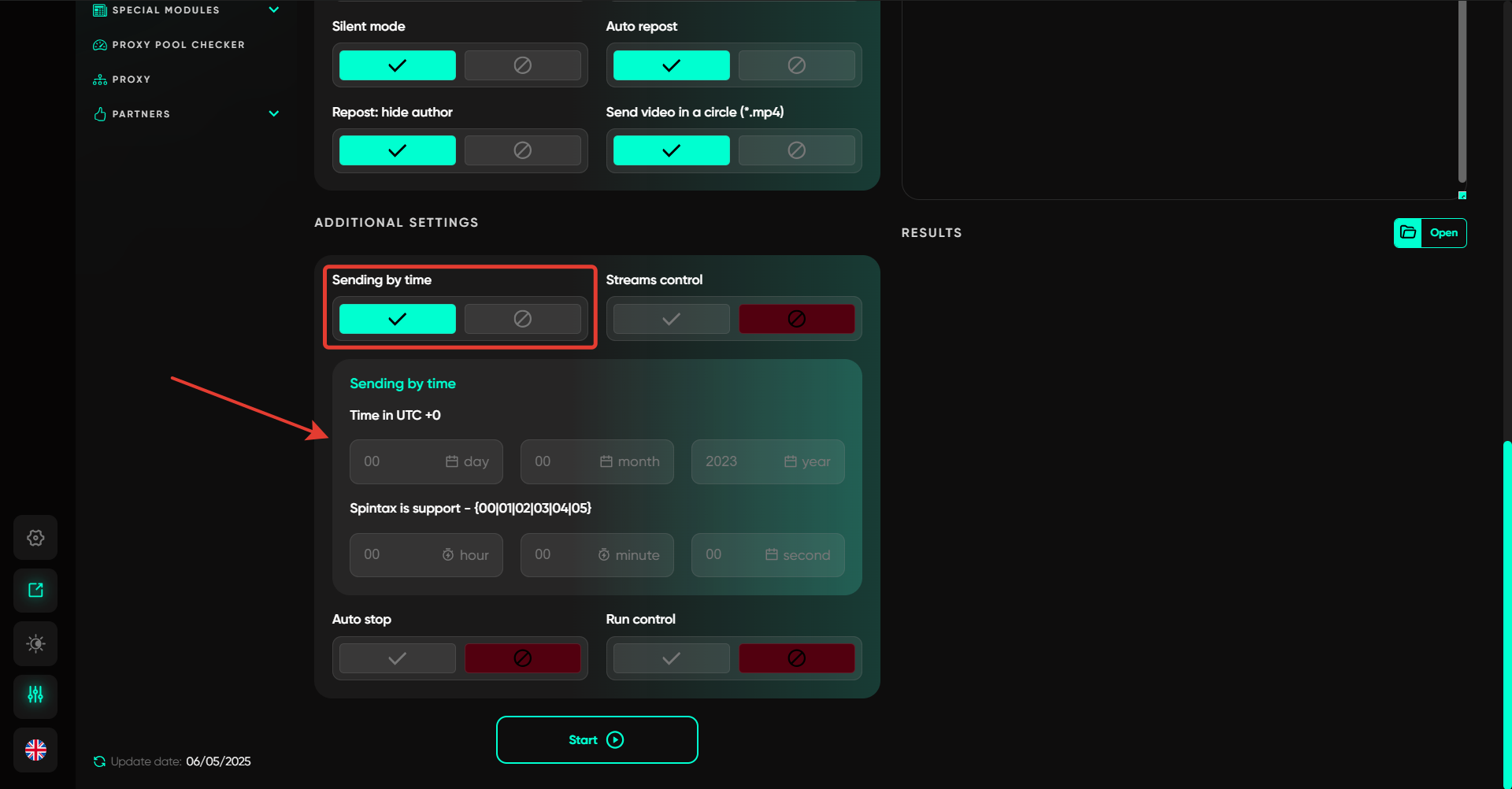This screenshot has height=789, width=1512.
Task: Click the resize handle of the text area
Action: 1462,195
